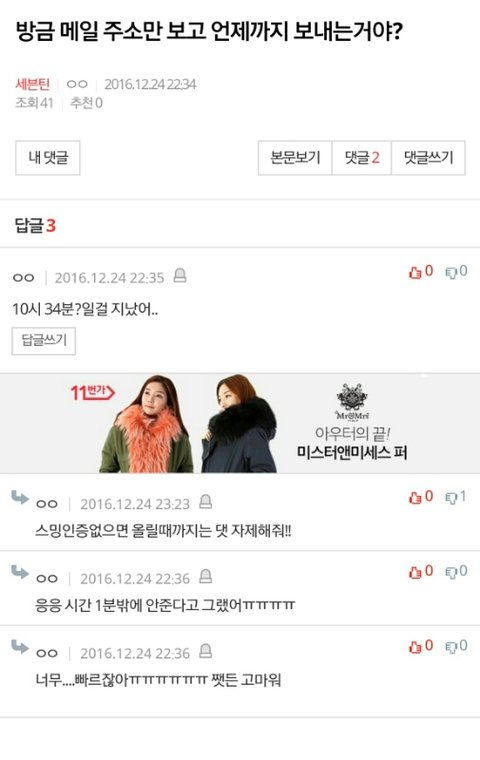Thumbs-down the 쨋든 고마워 reply

click(x=456, y=646)
